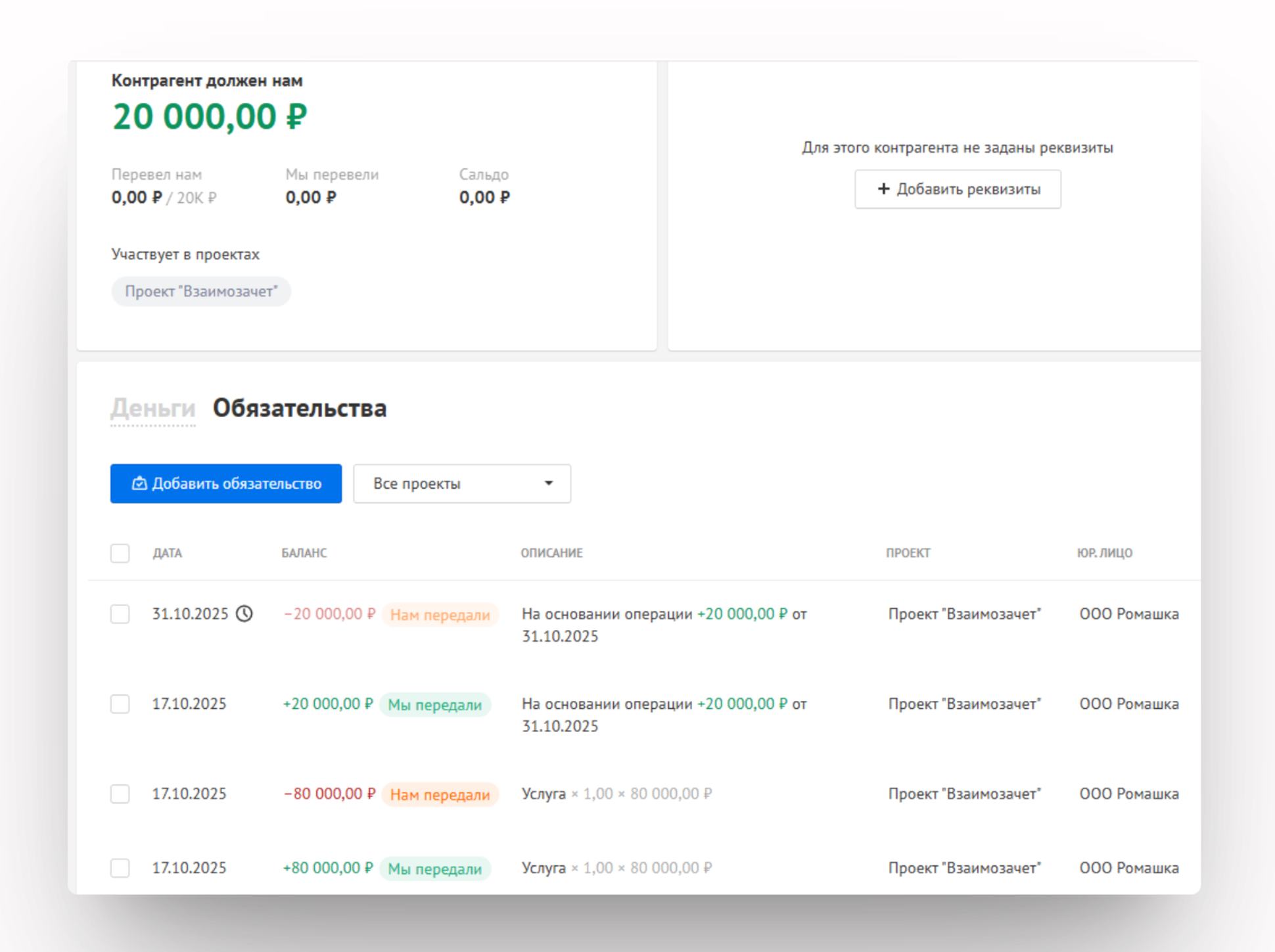Click plus icon on Добавить реквизиты
Screen dimensions: 1275x952
click(x=883, y=189)
